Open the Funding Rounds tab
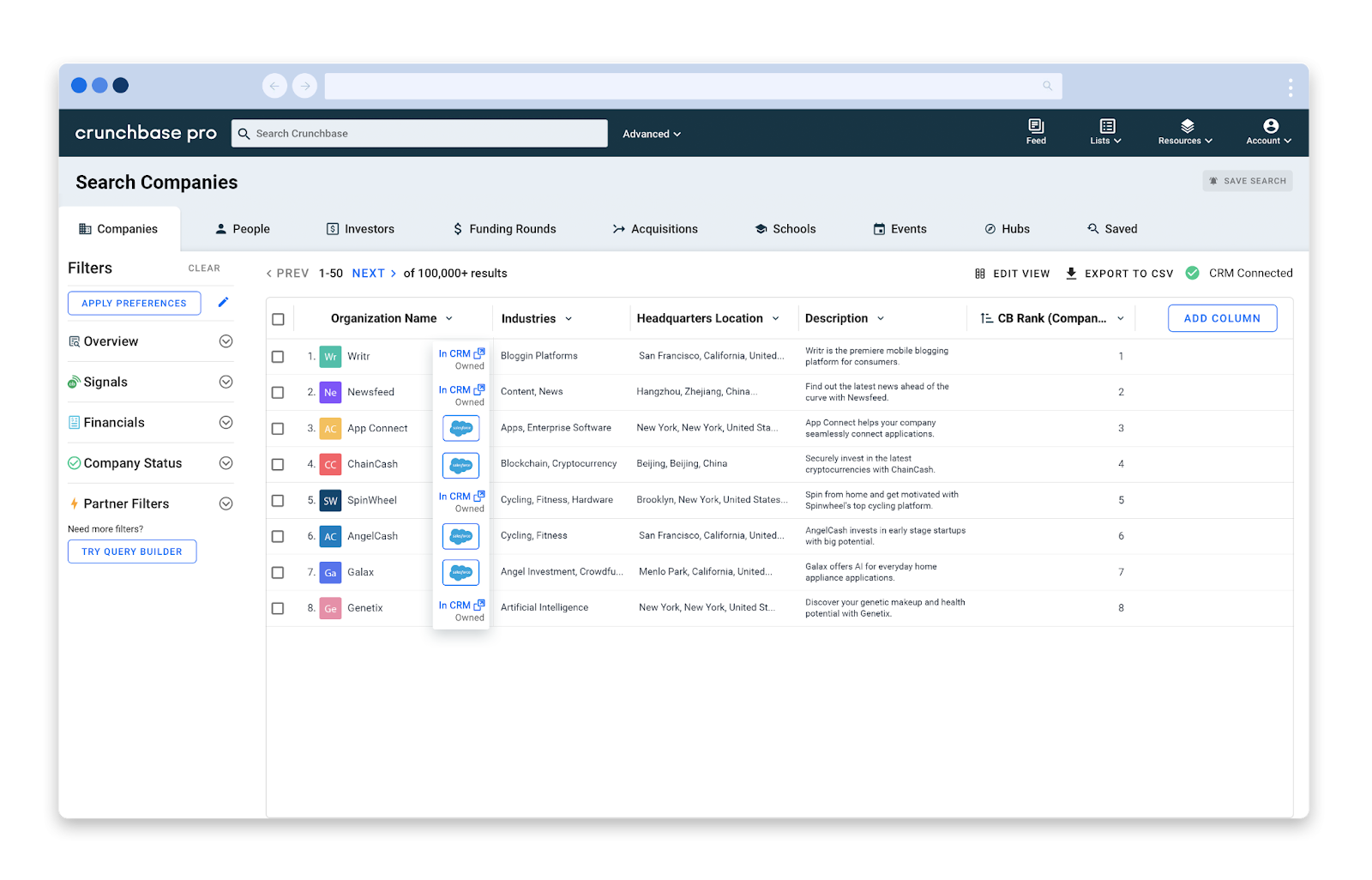 point(504,229)
